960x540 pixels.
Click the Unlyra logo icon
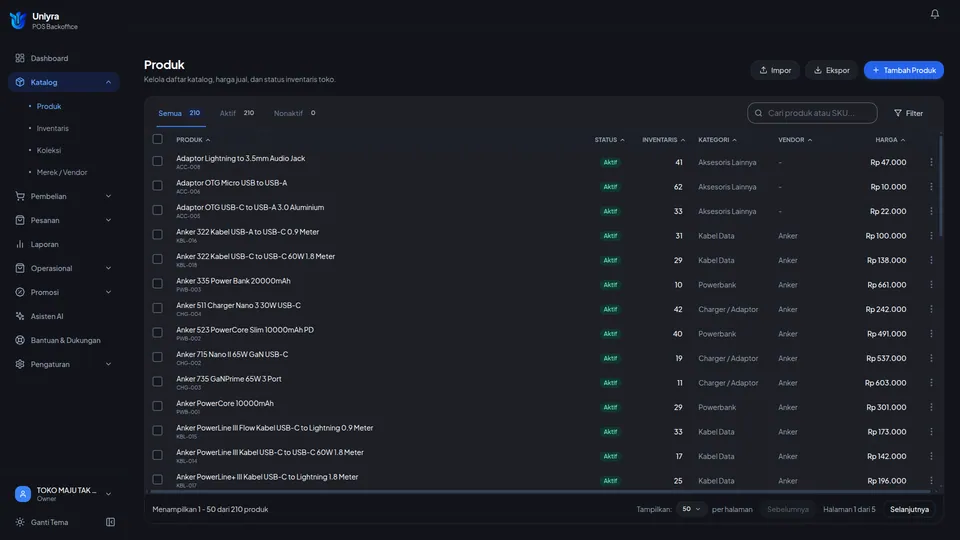pyautogui.click(x=18, y=20)
